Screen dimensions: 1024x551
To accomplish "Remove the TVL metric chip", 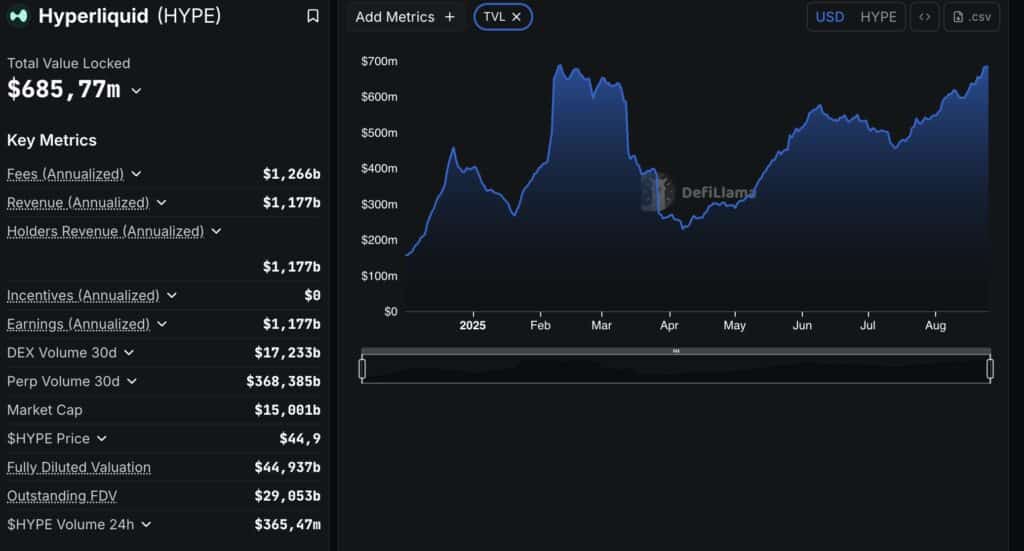I will click(517, 17).
